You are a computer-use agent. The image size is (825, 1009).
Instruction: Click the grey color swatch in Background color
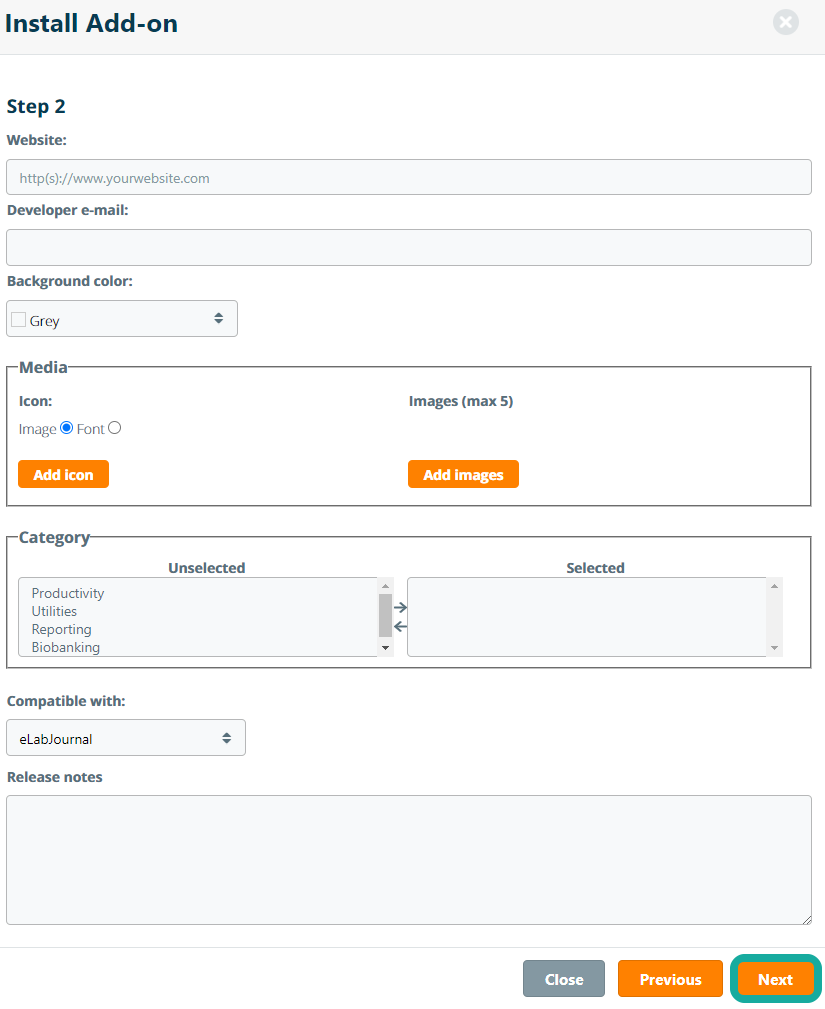[19, 320]
